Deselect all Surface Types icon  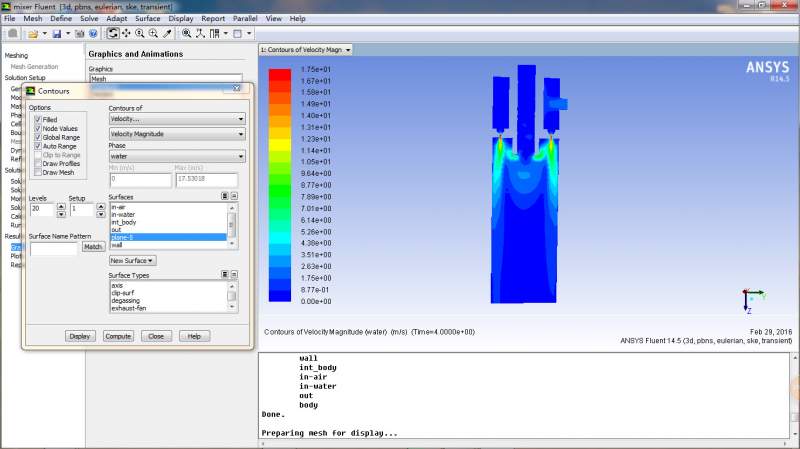(234, 275)
